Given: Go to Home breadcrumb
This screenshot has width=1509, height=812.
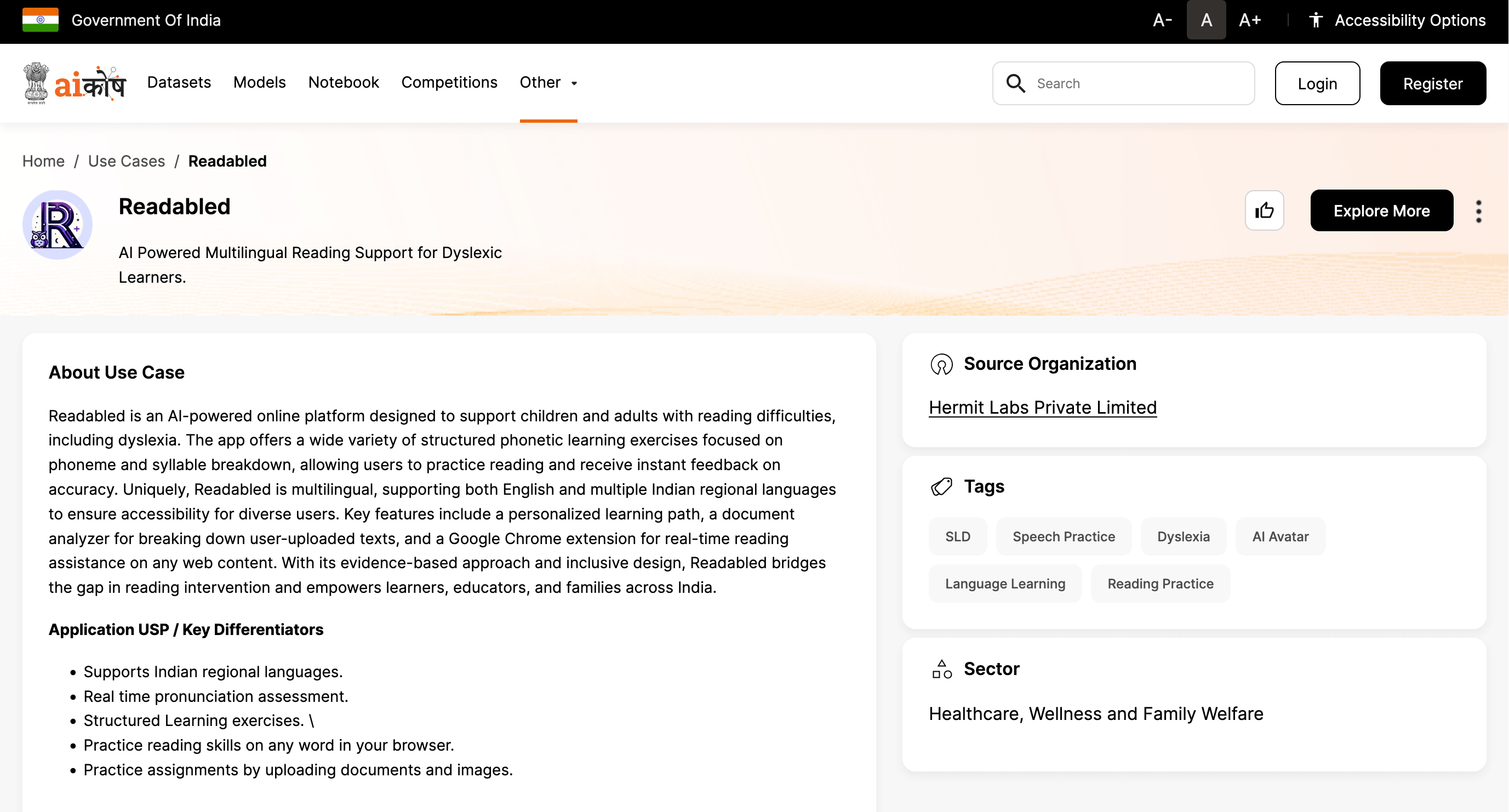Looking at the screenshot, I should [x=43, y=161].
